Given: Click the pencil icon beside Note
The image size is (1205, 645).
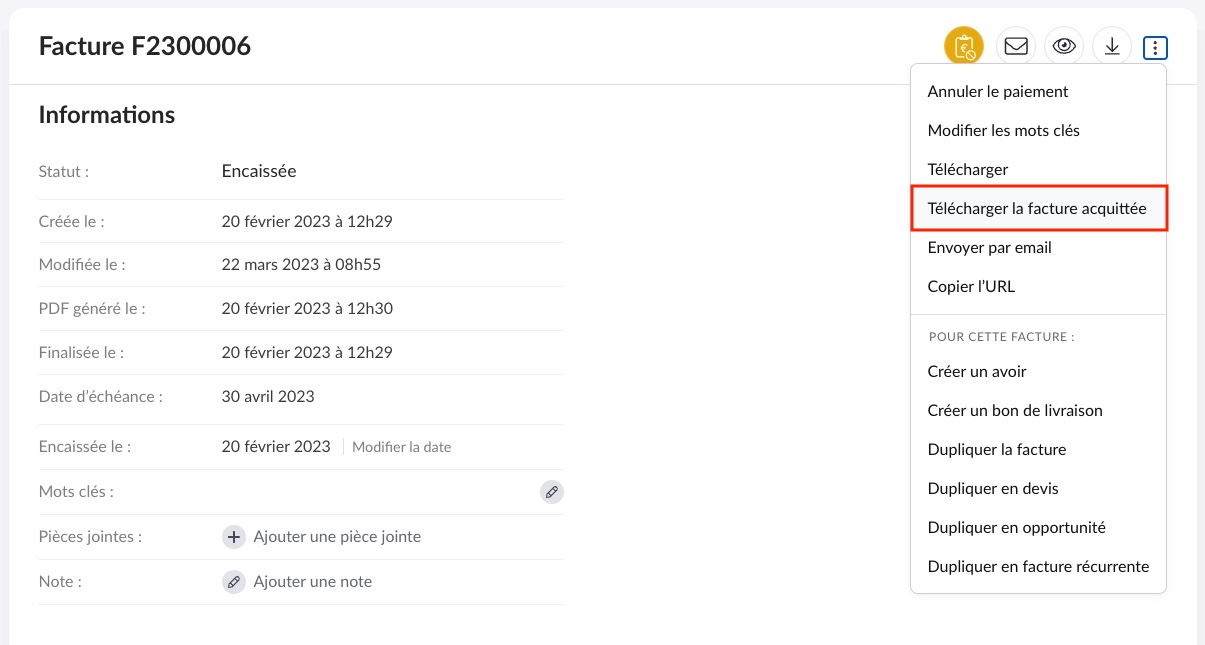Looking at the screenshot, I should point(233,582).
